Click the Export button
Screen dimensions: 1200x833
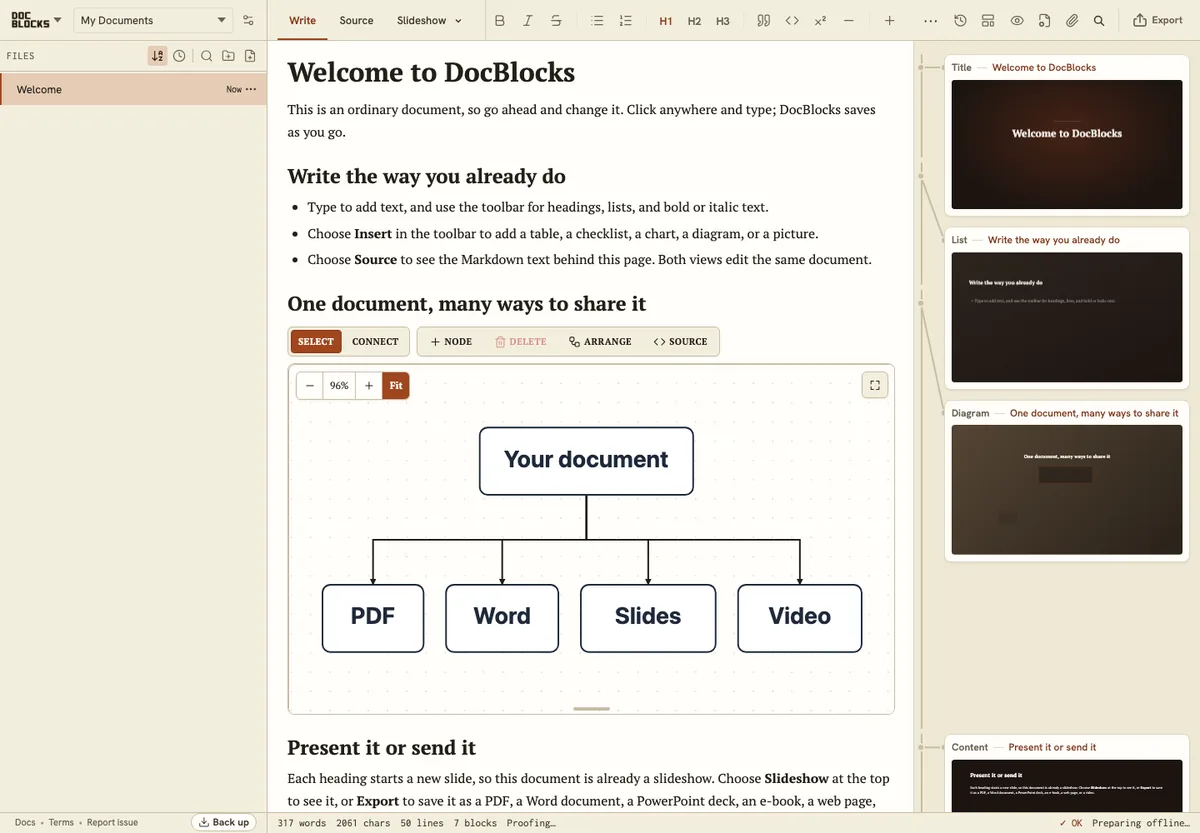click(x=1158, y=20)
